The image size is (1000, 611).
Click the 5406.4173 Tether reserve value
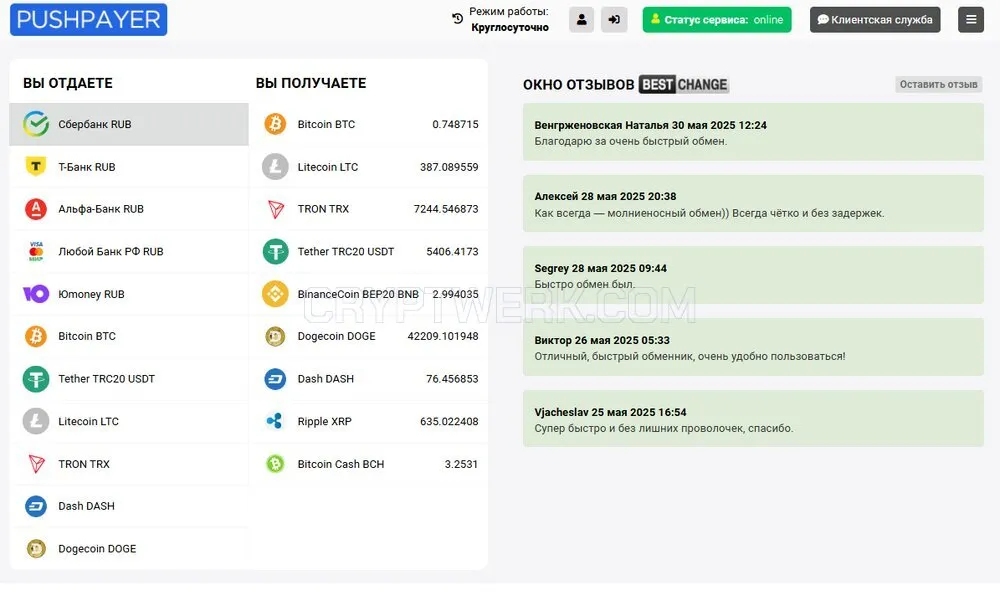click(x=452, y=252)
